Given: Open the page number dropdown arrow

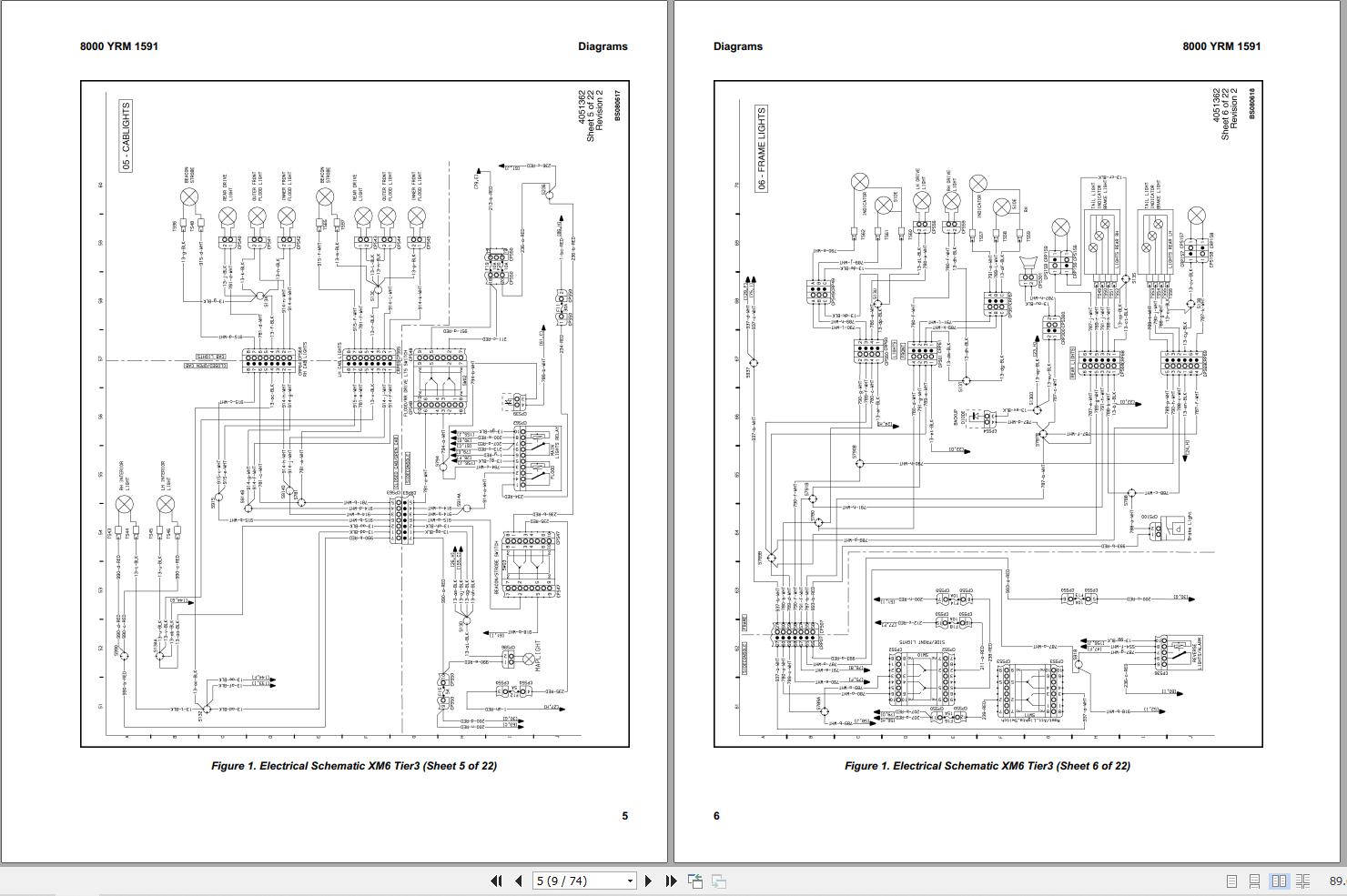Looking at the screenshot, I should (630, 881).
